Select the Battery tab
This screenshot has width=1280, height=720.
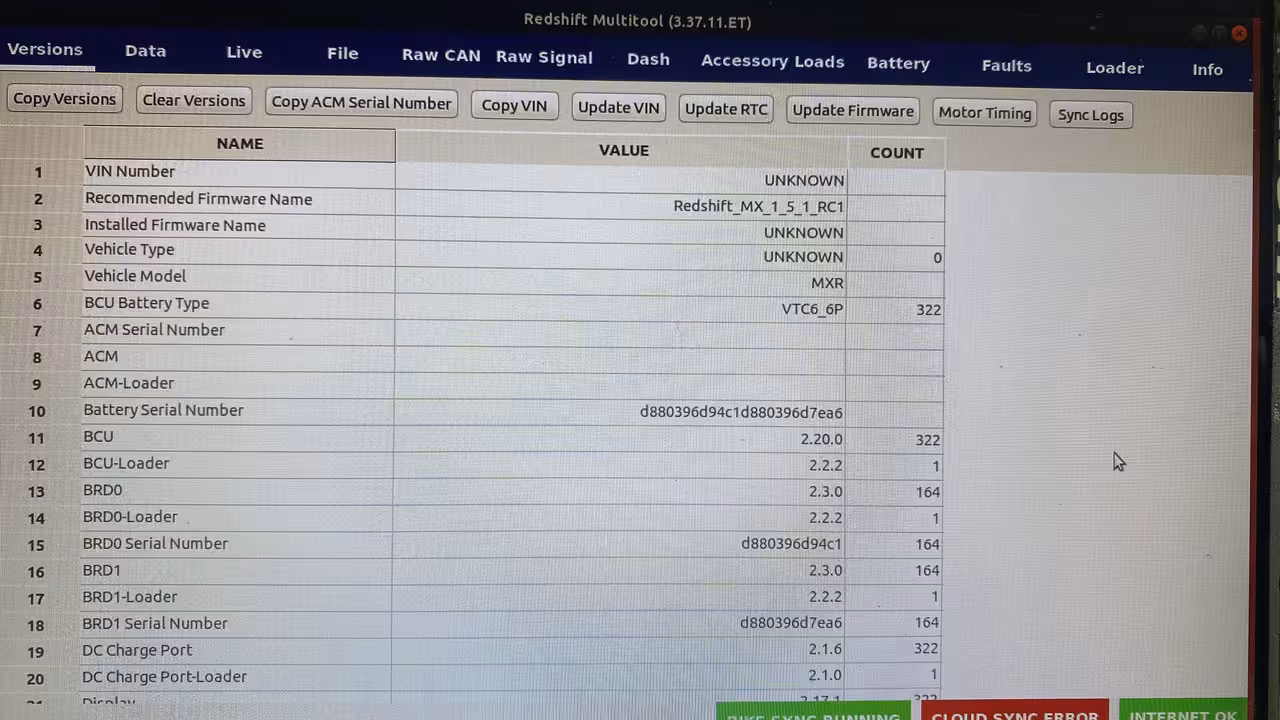point(898,63)
